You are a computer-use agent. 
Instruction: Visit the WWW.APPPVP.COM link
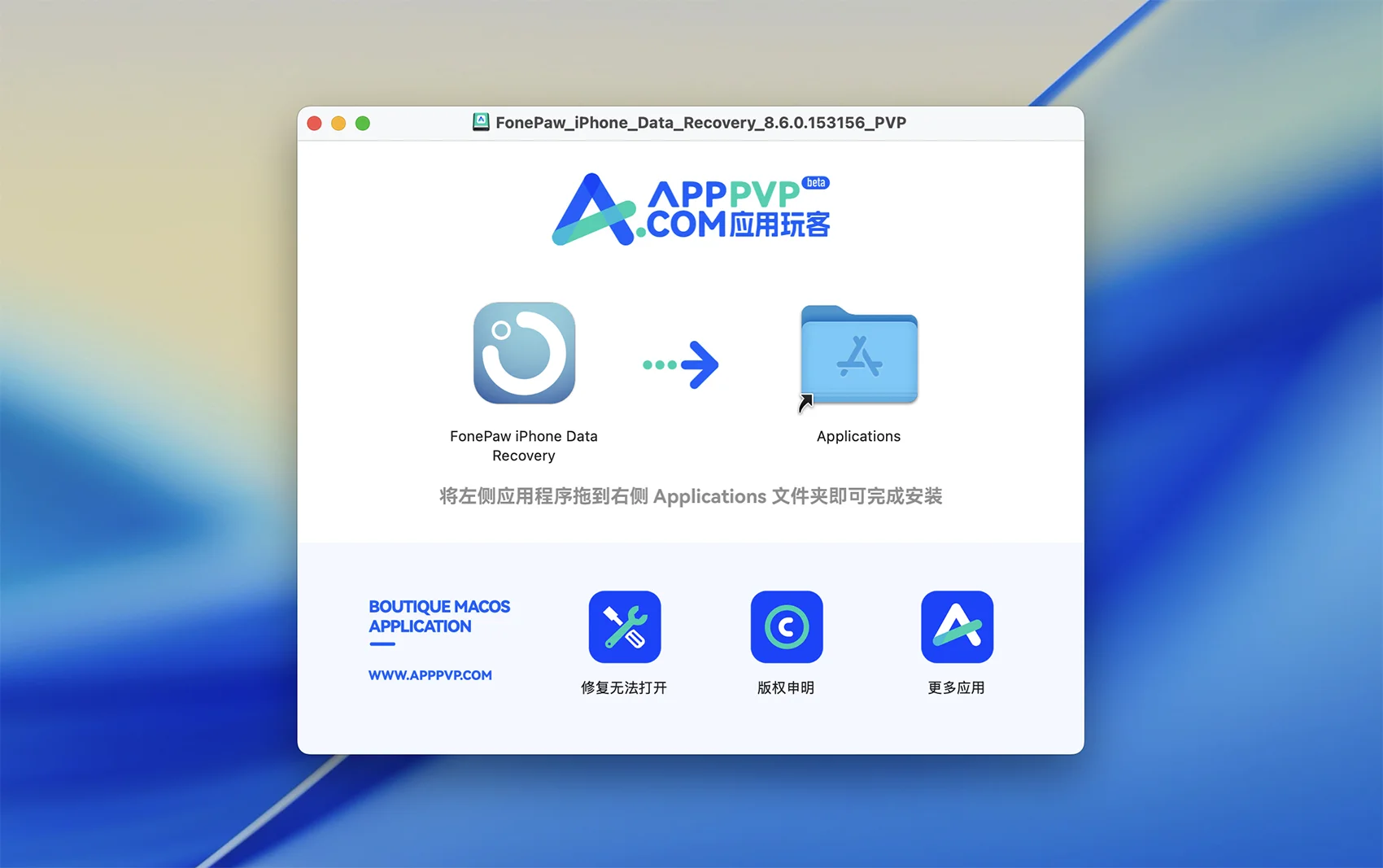pyautogui.click(x=430, y=675)
